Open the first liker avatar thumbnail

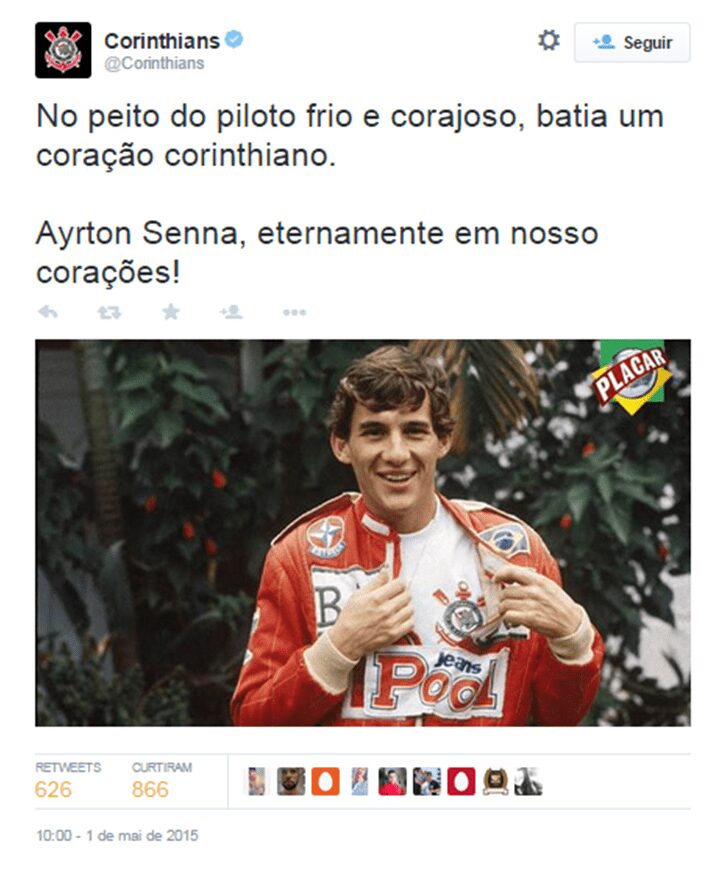pos(257,781)
